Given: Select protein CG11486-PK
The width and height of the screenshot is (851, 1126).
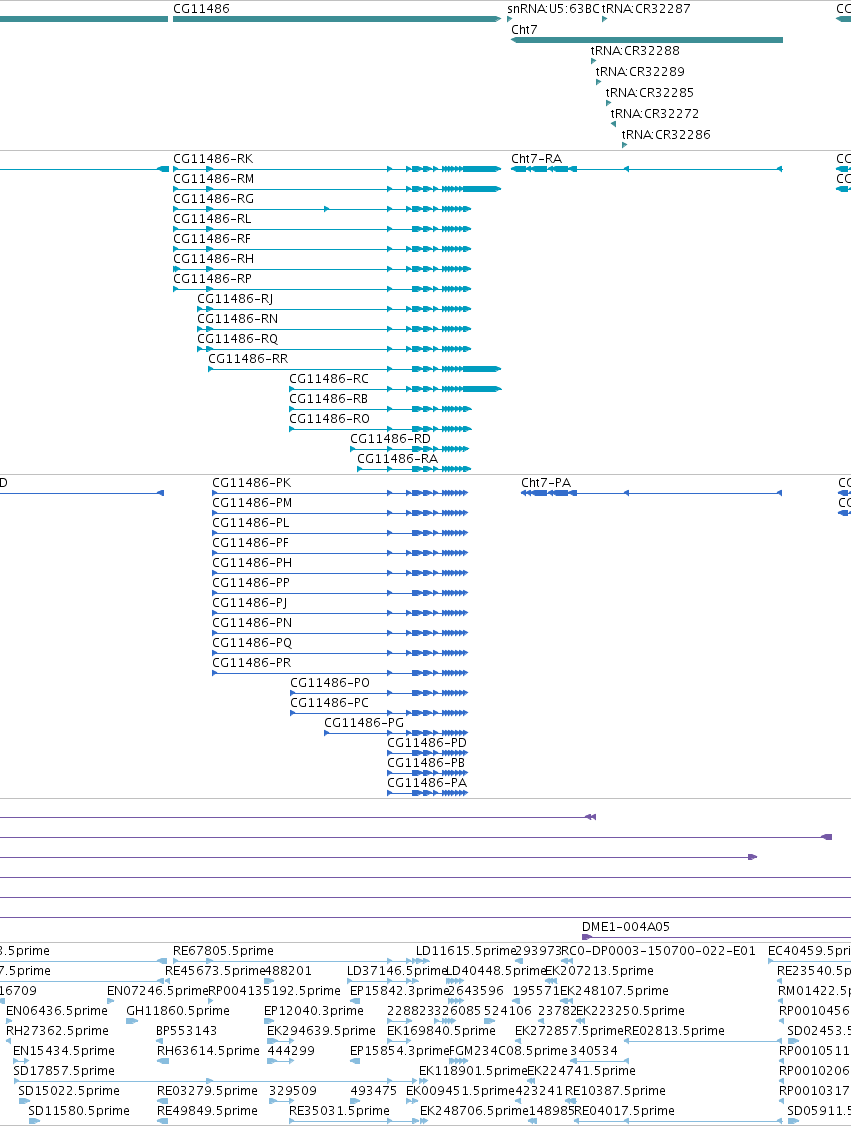Looking at the screenshot, I should click(251, 483).
